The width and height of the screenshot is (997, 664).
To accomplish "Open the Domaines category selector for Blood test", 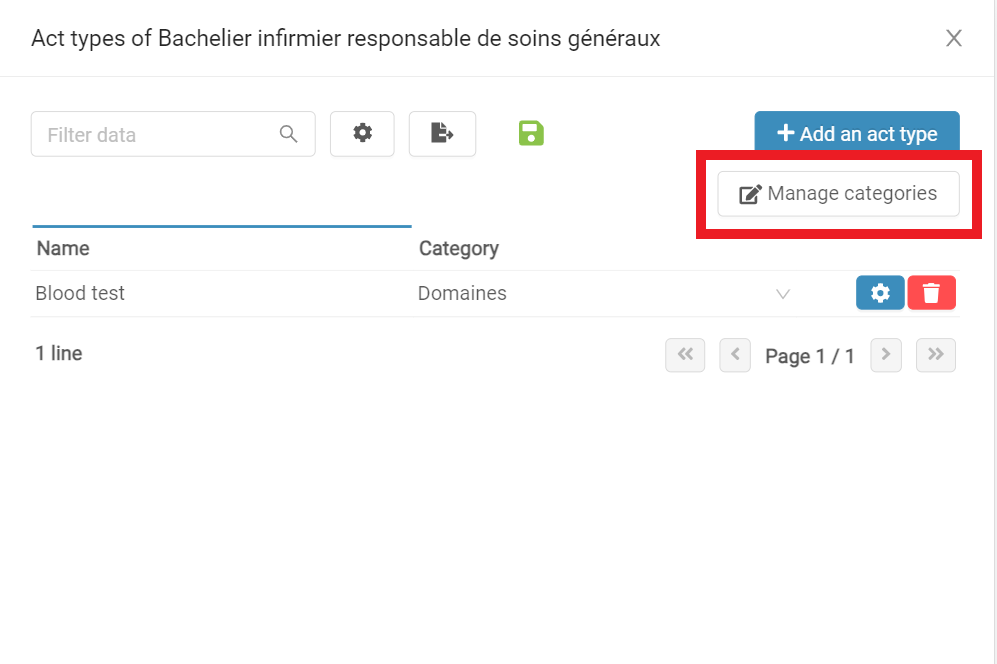I will coord(604,293).
